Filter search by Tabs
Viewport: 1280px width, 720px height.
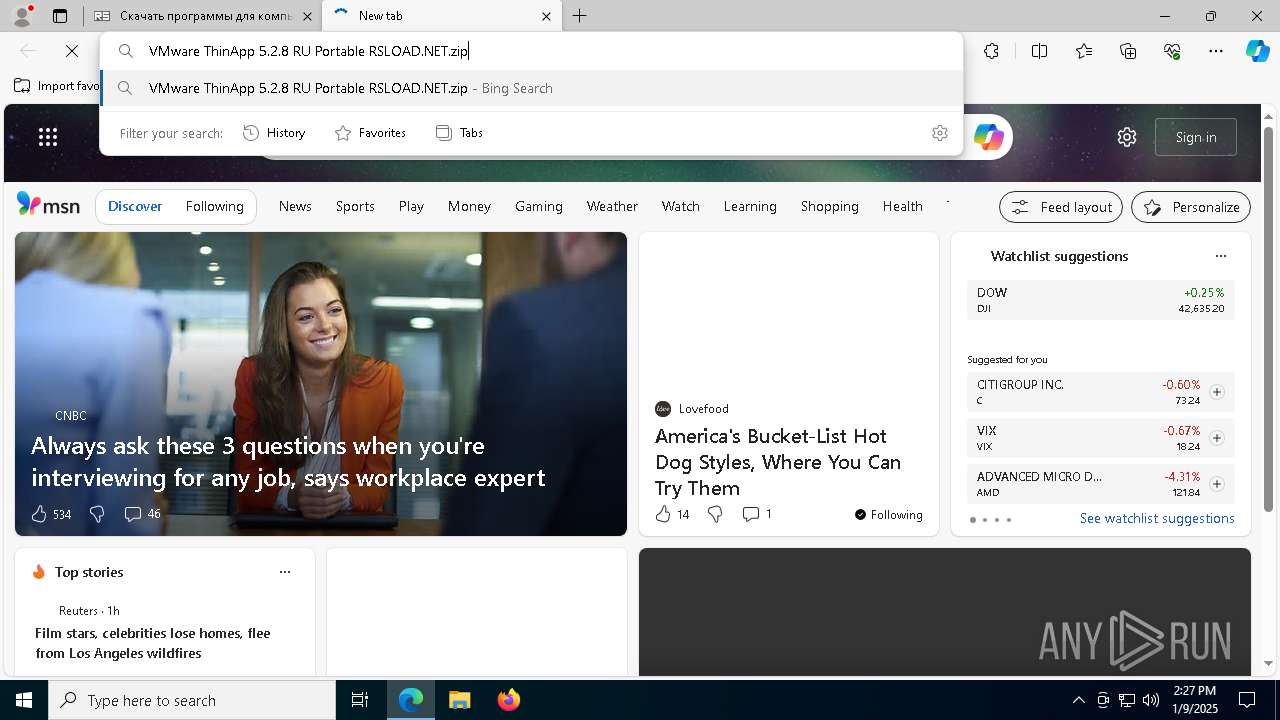pyautogui.click(x=459, y=133)
